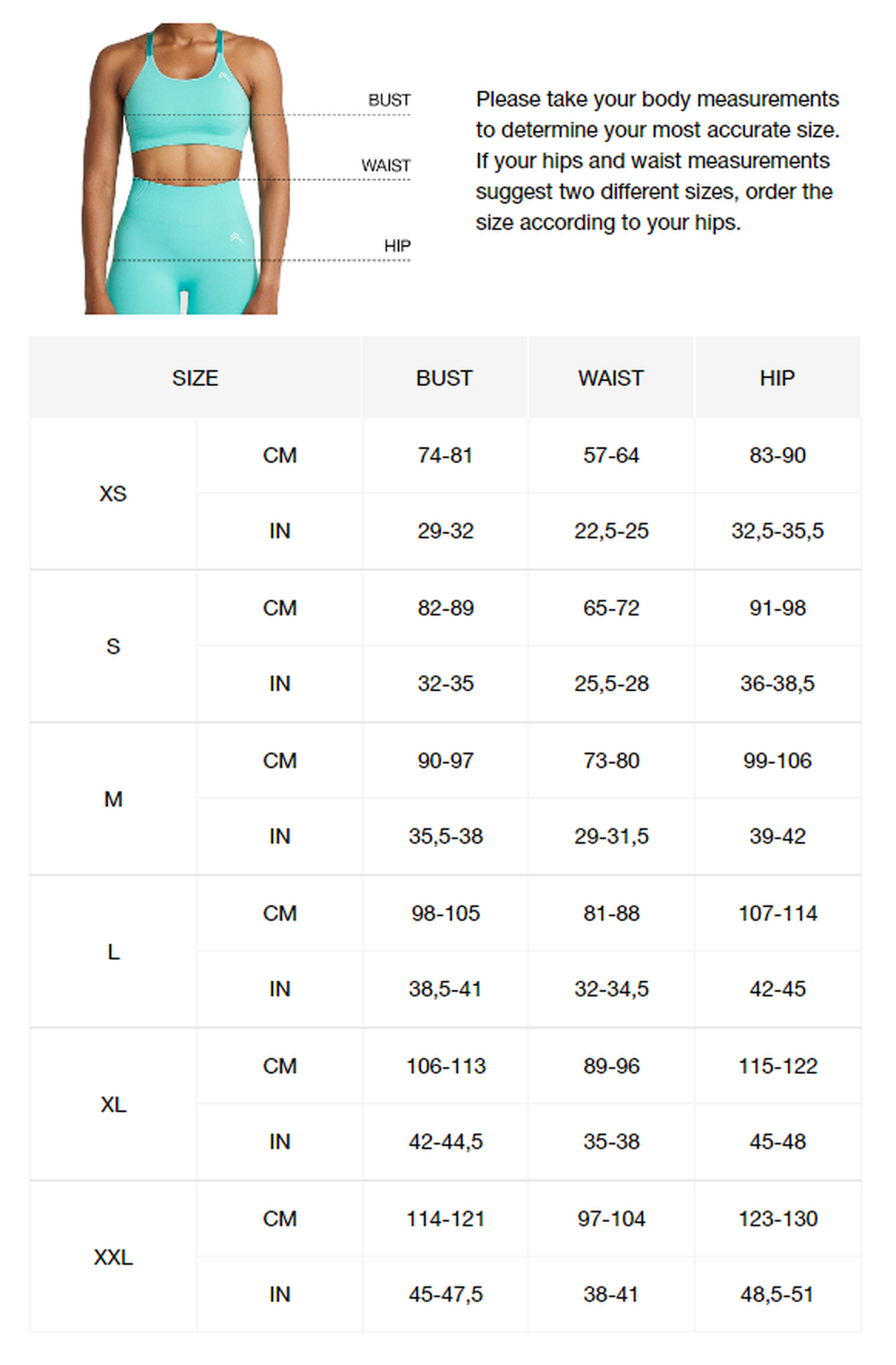Click the HIP label beside the model

pyautogui.click(x=397, y=246)
